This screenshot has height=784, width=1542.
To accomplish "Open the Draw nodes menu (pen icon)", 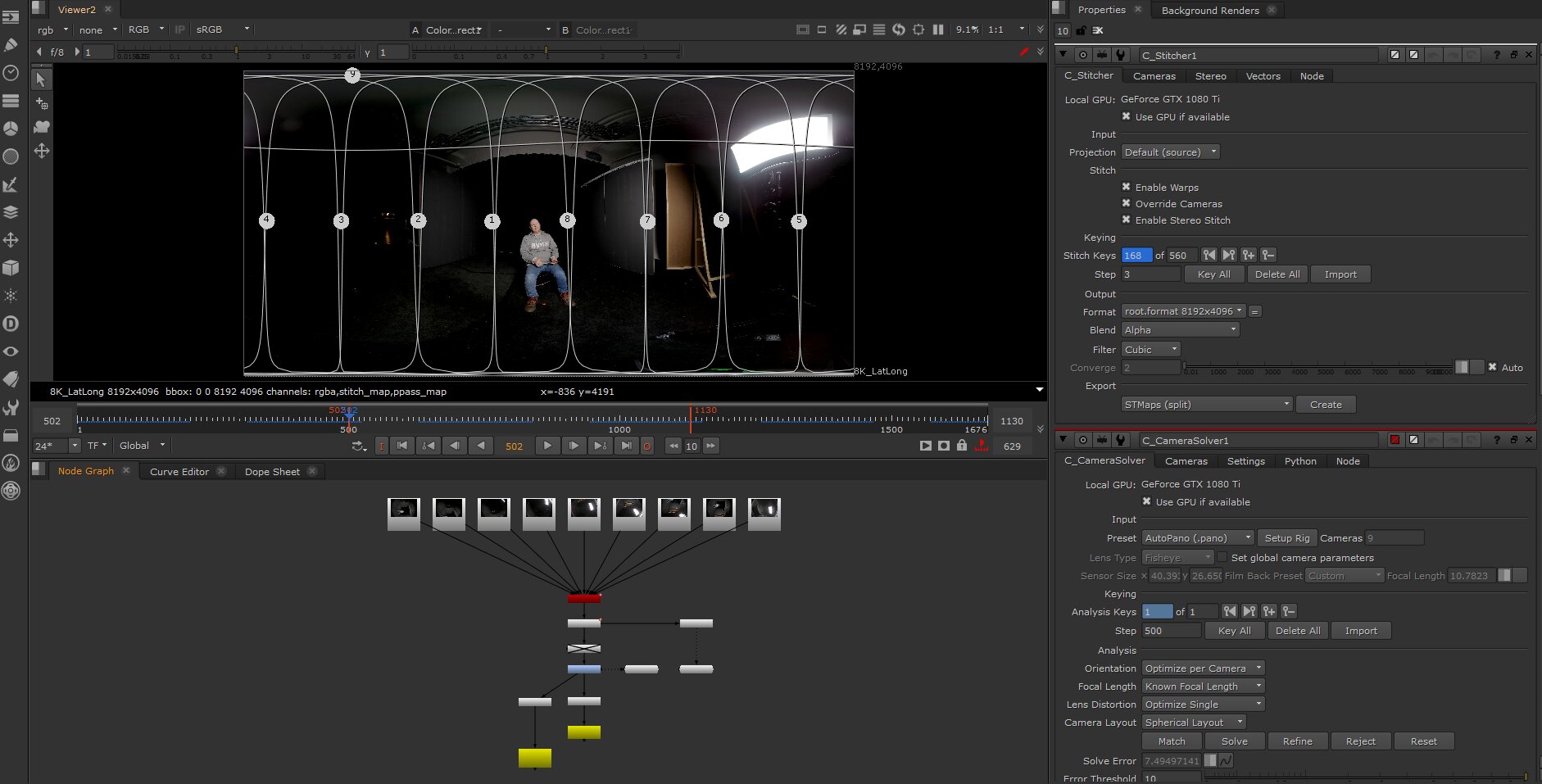I will [11, 44].
